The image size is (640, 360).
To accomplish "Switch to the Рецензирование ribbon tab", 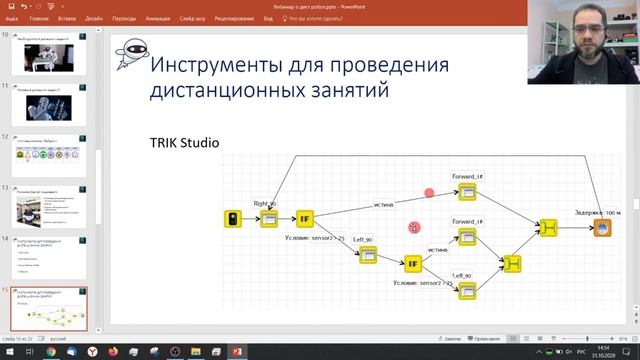I will coord(234,19).
